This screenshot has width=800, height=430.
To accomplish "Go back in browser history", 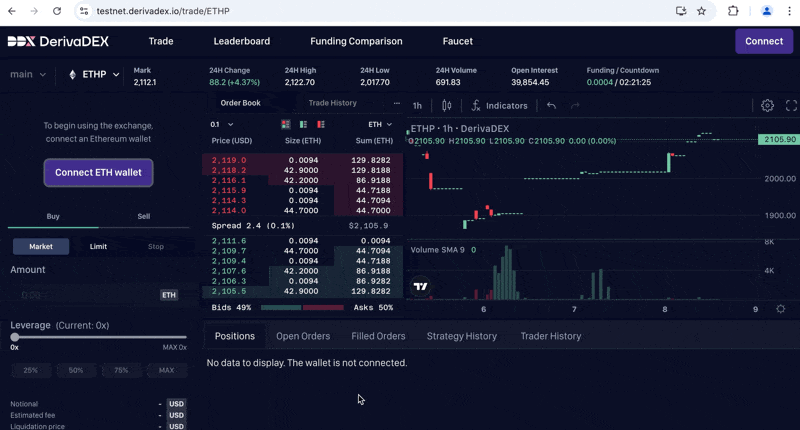I will click(x=12, y=11).
